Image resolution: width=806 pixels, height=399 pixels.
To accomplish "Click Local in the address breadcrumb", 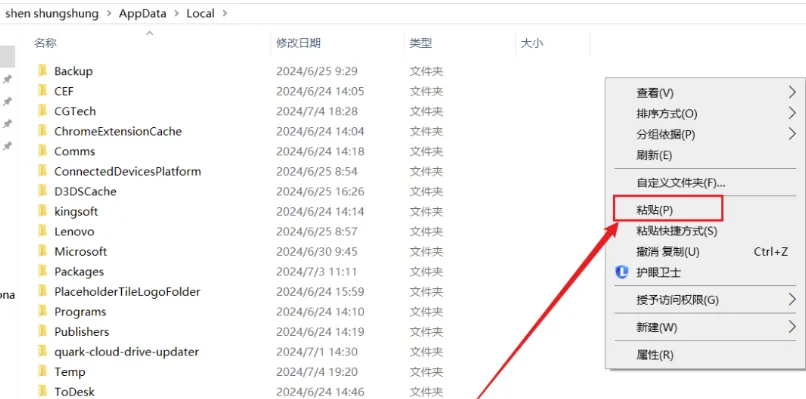I will tap(200, 14).
